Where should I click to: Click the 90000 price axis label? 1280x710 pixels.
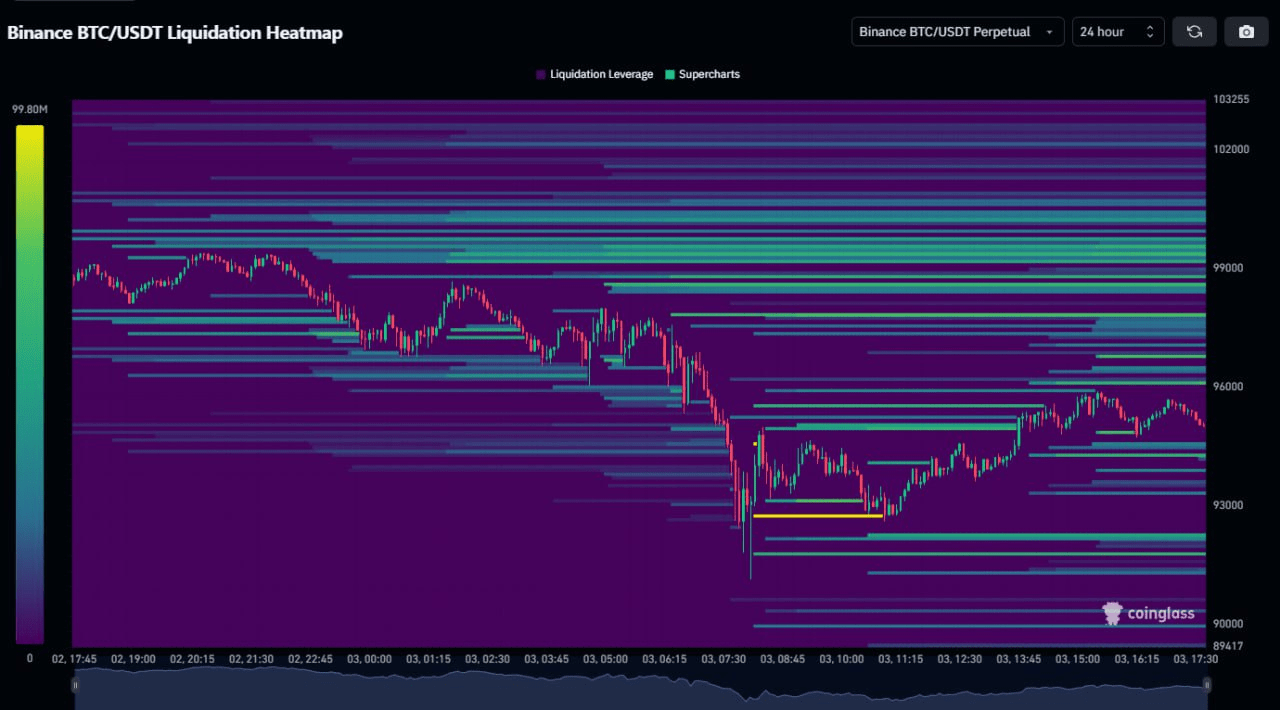click(1228, 624)
